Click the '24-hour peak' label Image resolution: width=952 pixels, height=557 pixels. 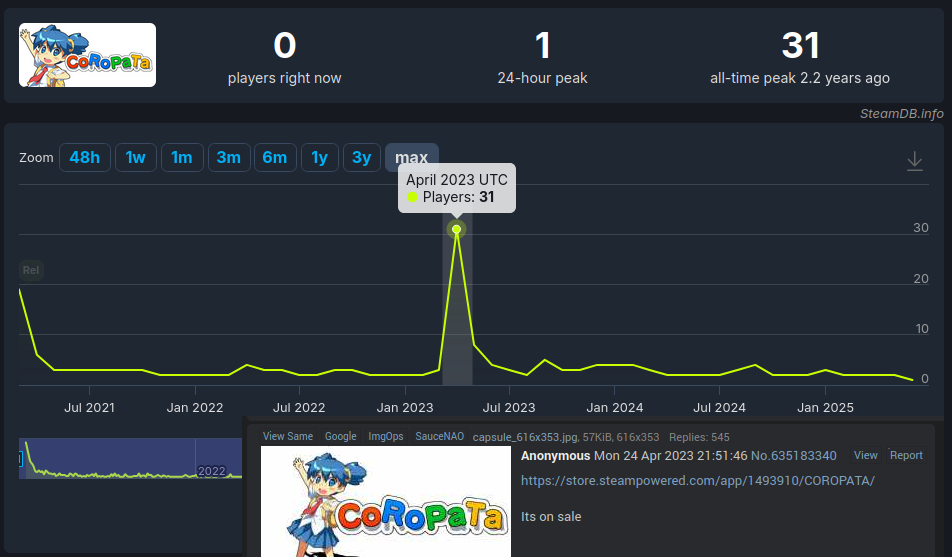(542, 78)
